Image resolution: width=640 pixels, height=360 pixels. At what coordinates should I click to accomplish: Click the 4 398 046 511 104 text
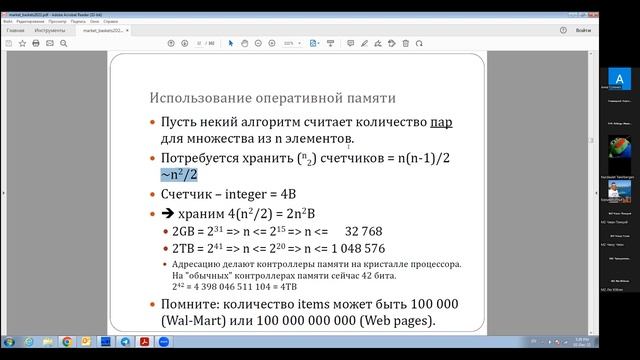point(232,287)
